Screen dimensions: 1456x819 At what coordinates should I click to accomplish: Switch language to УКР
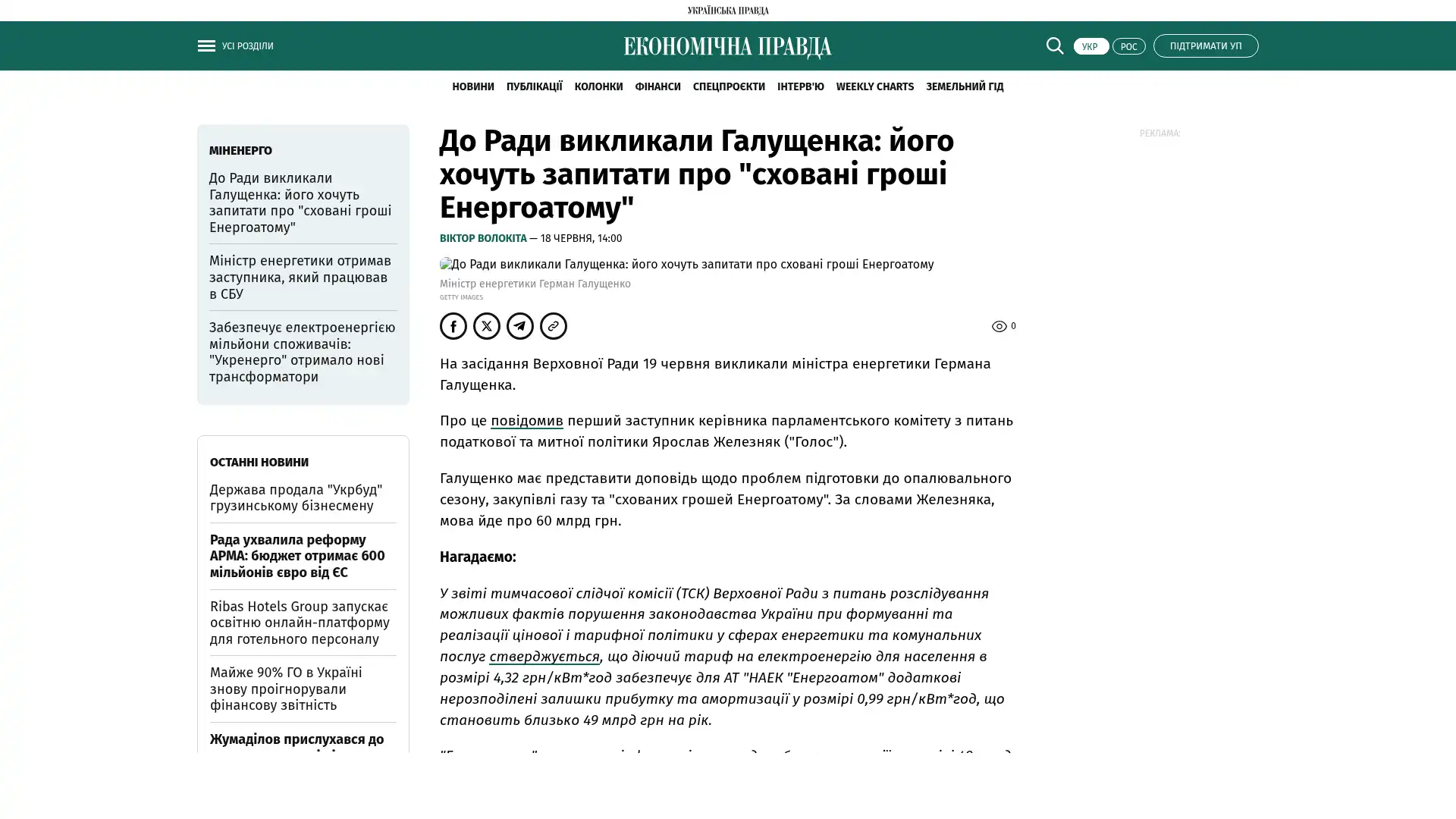[1090, 46]
